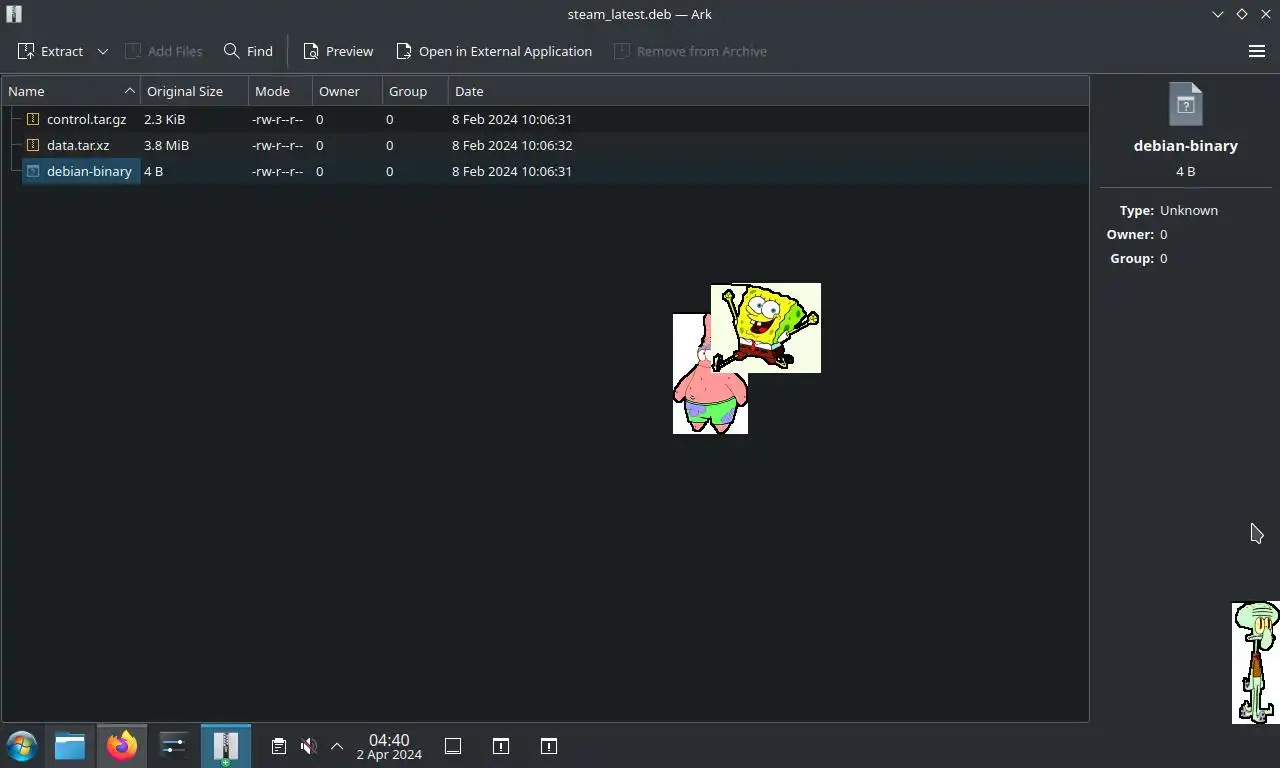Click the 2.3 KiB size cell

click(x=164, y=119)
